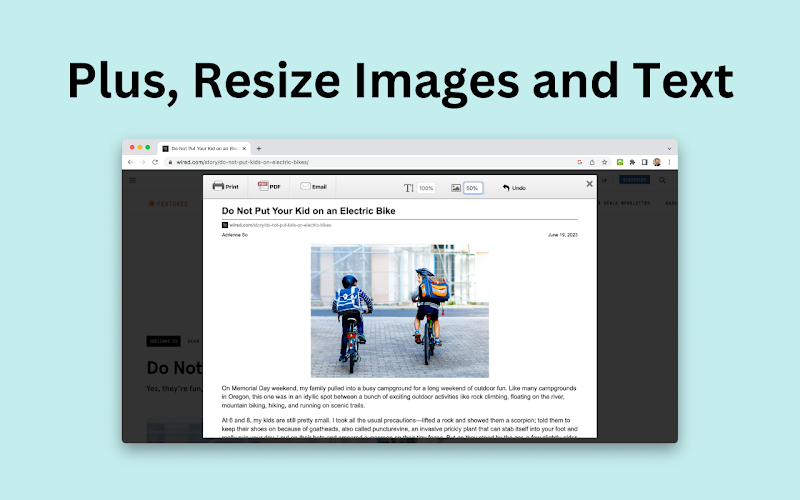Open the Chrome three-dot menu
This screenshot has height=500, width=800.
669,162
